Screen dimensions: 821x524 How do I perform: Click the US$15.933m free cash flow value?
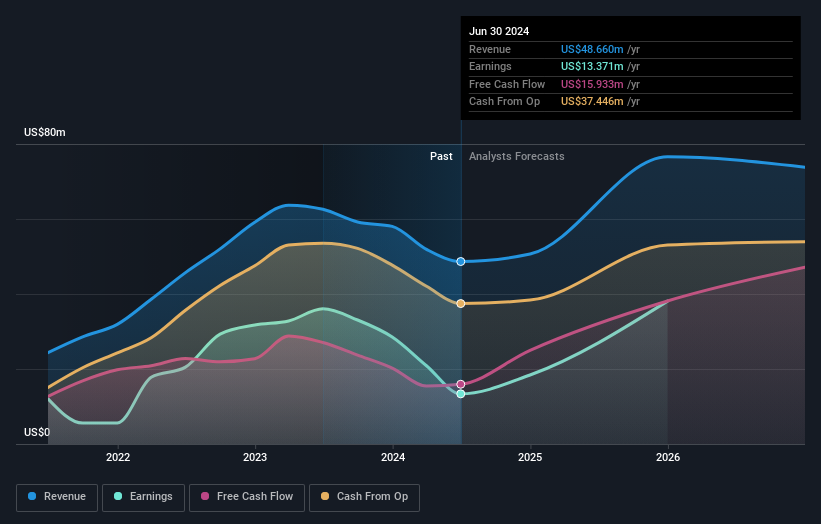(x=592, y=84)
